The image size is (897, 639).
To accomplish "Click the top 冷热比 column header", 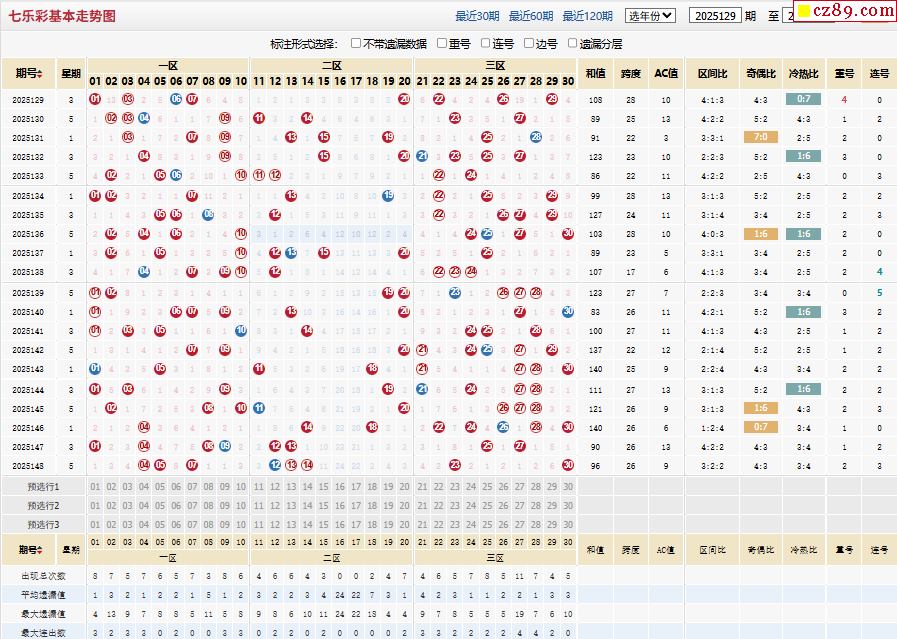I will pos(804,74).
